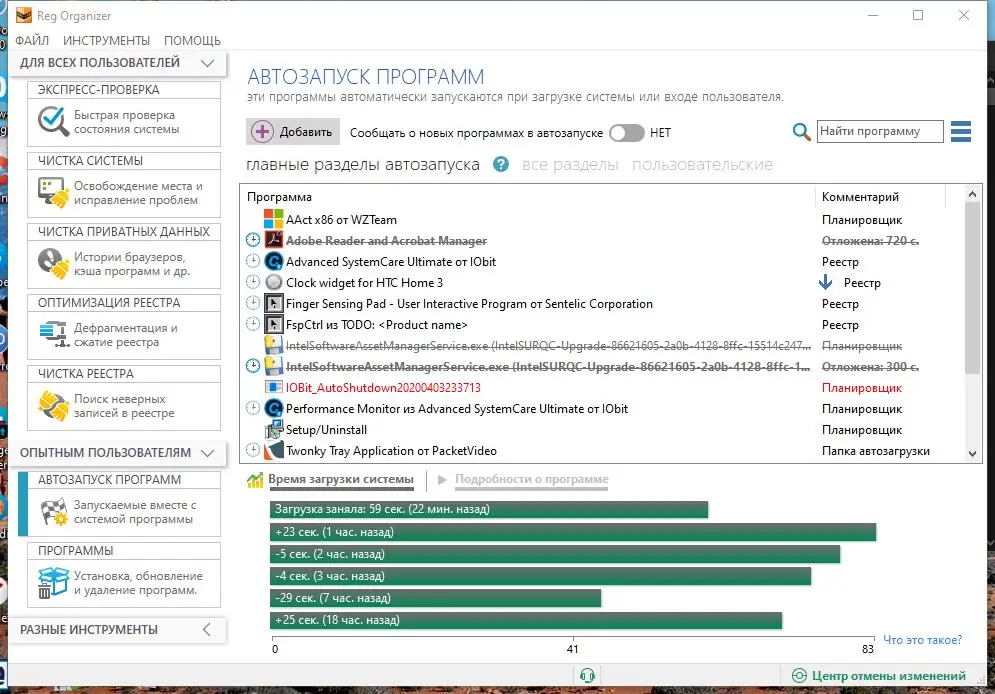Expand the РАЗНЫЕ ИНСТРУМЕНТЫ section
The width and height of the screenshot is (995, 694).
(207, 630)
